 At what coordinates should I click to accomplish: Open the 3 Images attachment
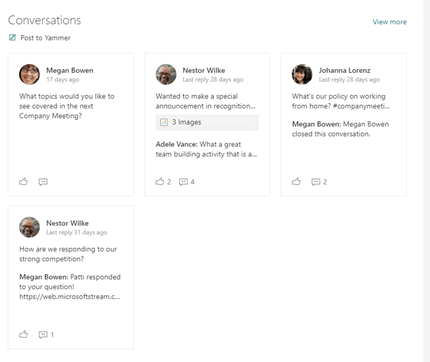[x=207, y=122]
